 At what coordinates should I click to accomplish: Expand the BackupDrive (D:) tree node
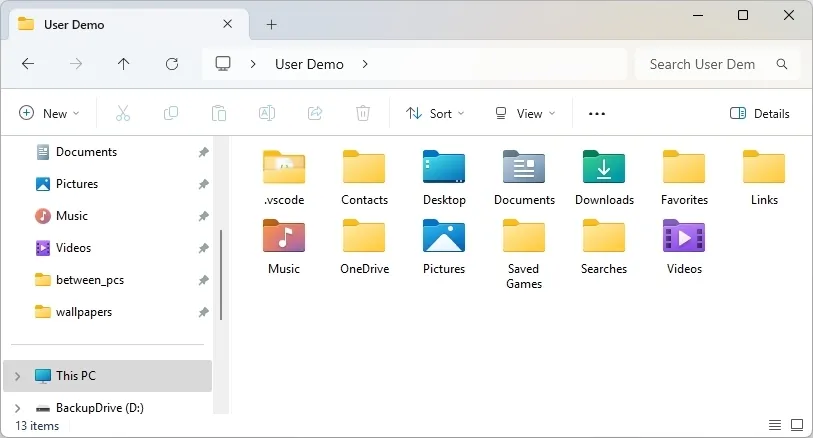tap(18, 408)
